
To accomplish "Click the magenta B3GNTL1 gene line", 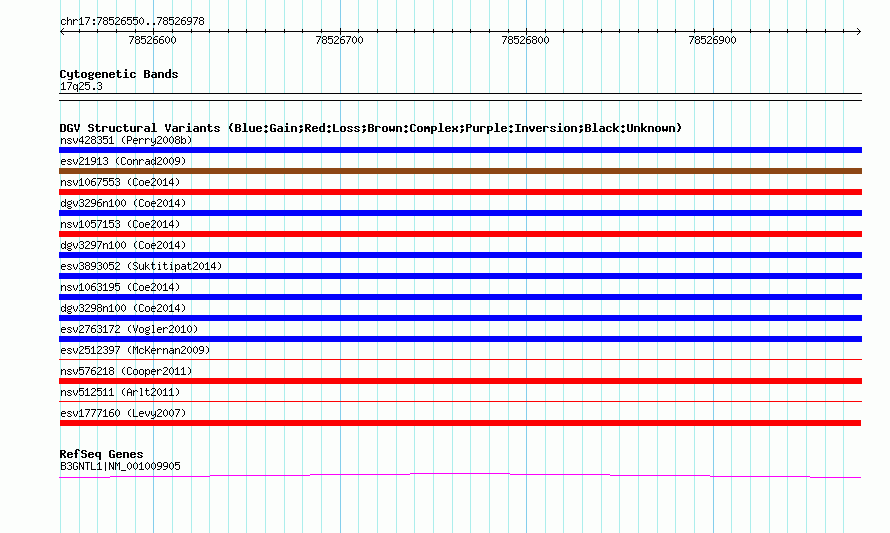I will pyautogui.click(x=460, y=475).
